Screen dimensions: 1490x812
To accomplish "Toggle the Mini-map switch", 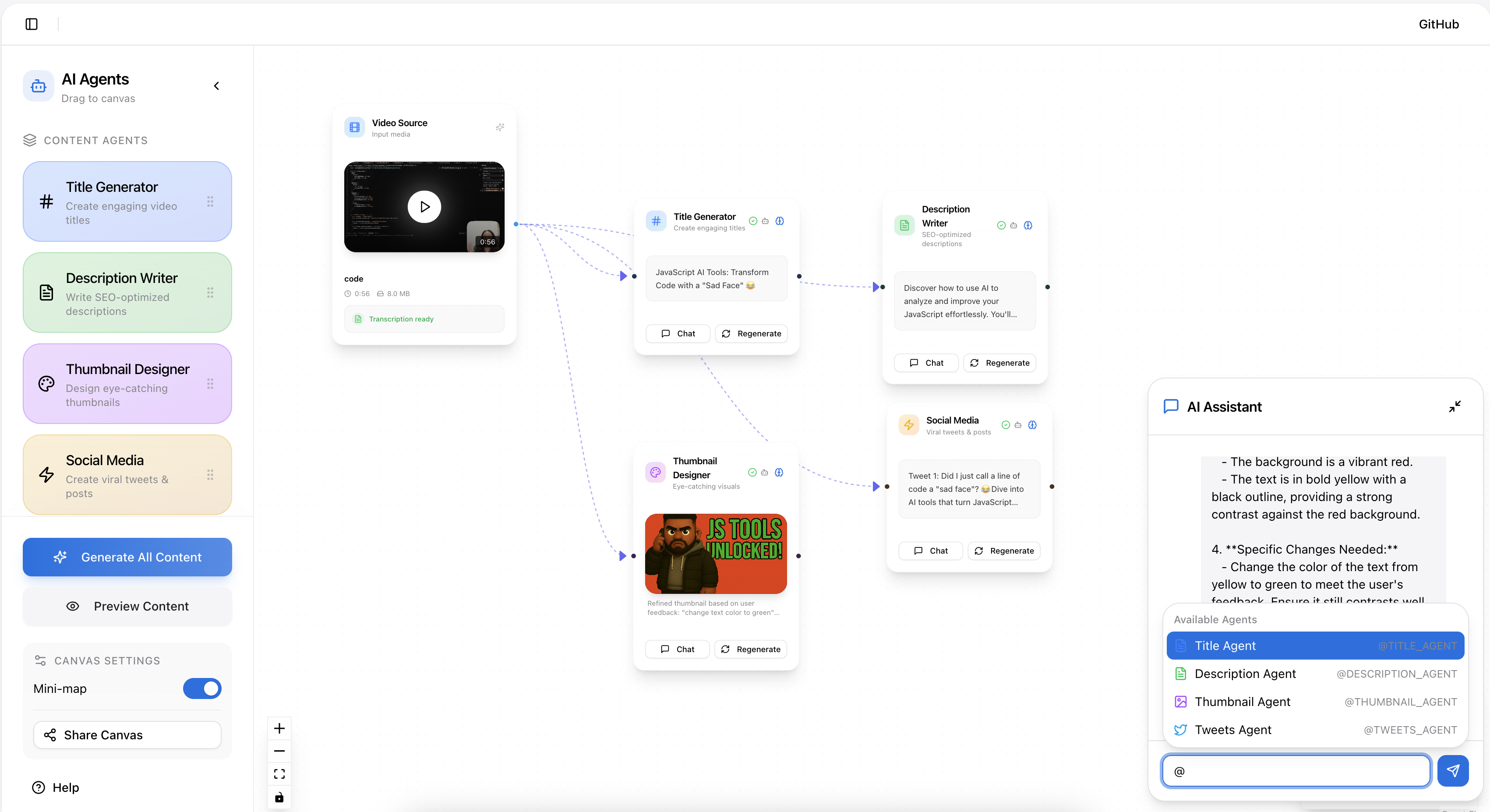I will [x=202, y=688].
